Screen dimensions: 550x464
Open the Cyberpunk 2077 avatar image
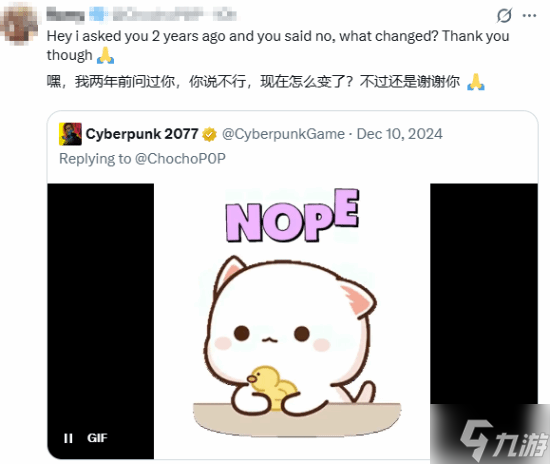(x=70, y=134)
